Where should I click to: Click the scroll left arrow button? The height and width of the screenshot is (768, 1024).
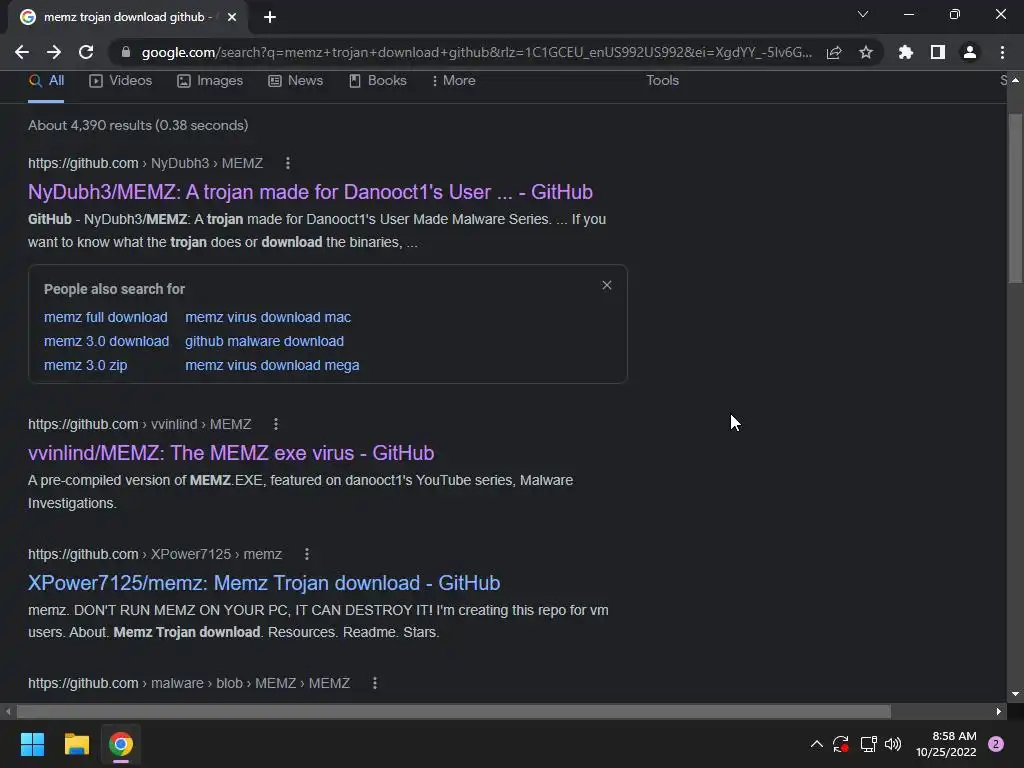click(x=8, y=711)
